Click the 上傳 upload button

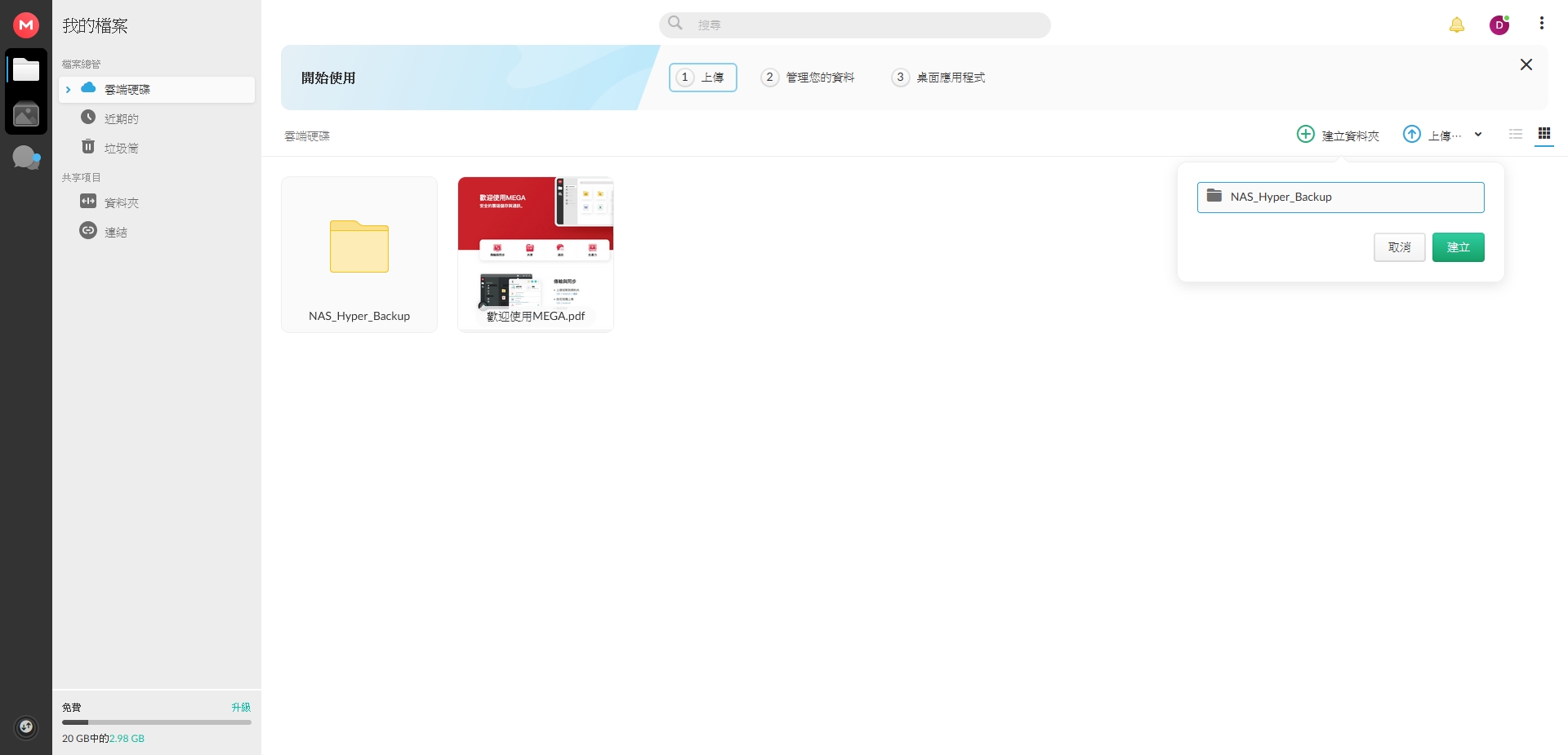click(1432, 135)
